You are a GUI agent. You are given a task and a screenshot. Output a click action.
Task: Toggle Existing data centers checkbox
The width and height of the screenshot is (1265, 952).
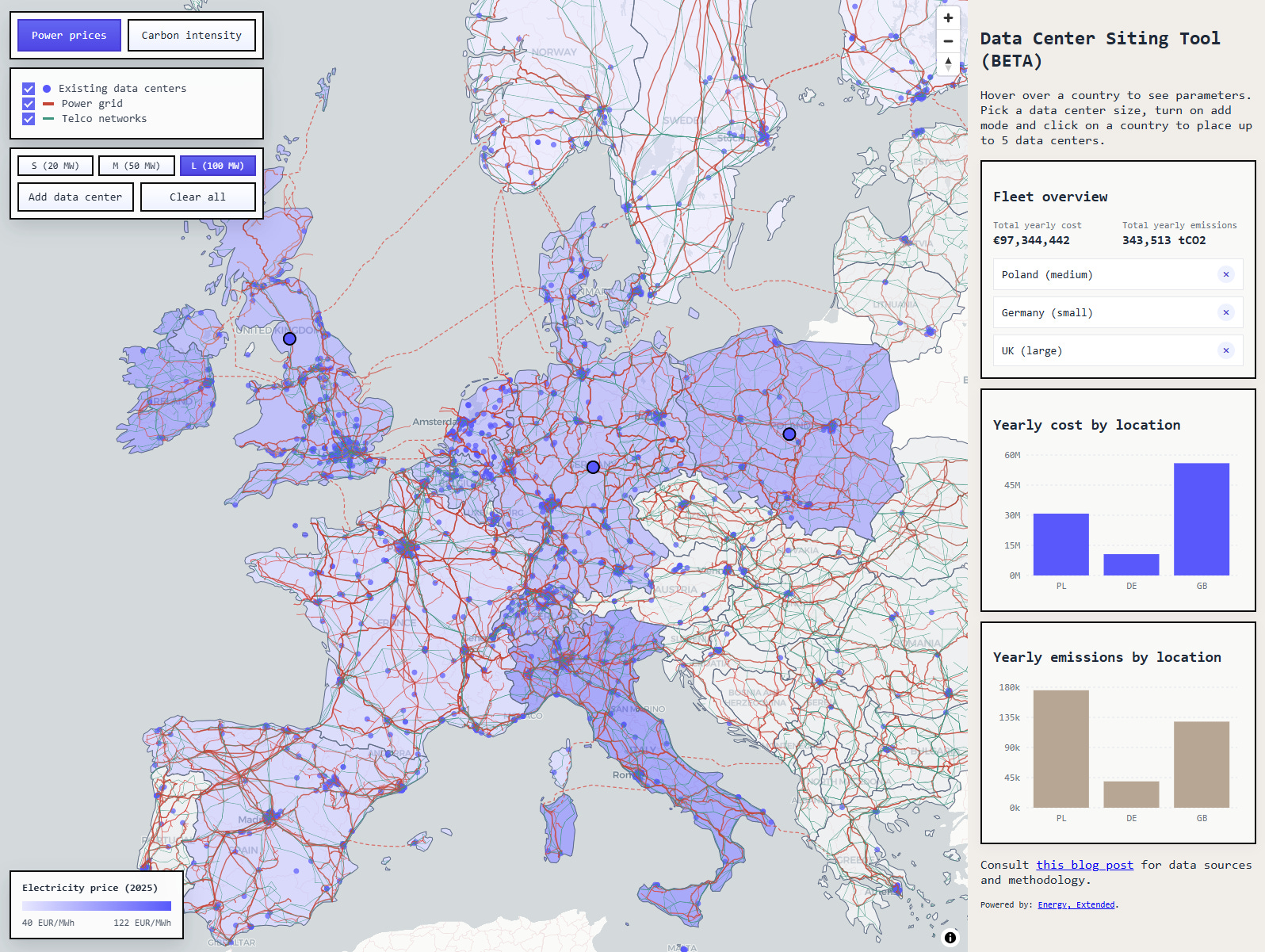tap(29, 89)
